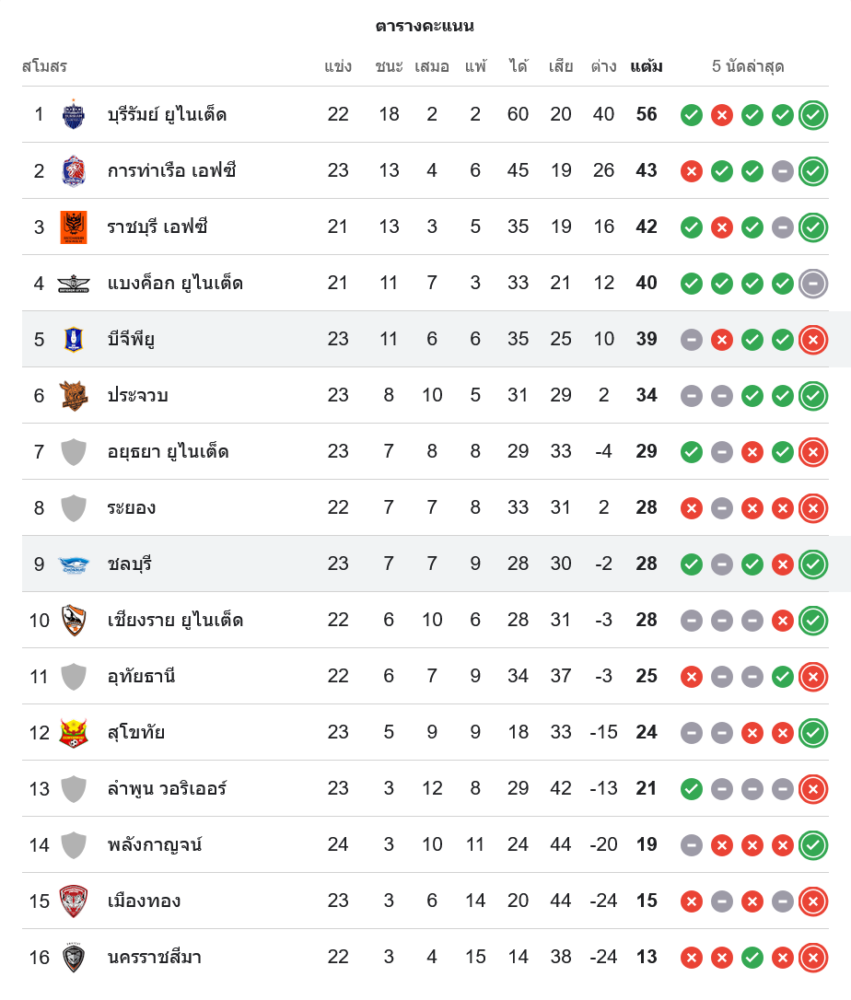Image resolution: width=851 pixels, height=1000 pixels.
Task: Click the บุรีรัมย์ ยูไนเต็ด club logo
Action: point(74,115)
